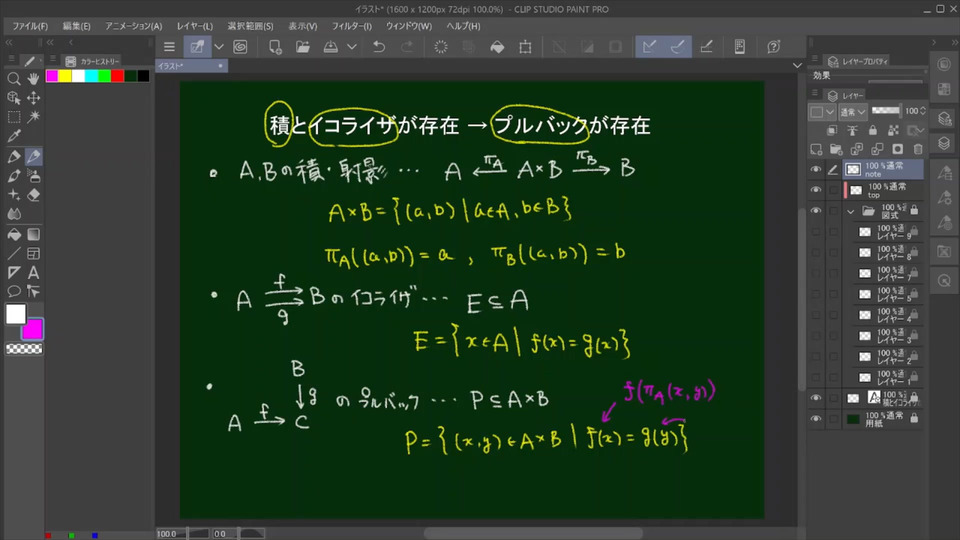Image resolution: width=960 pixels, height=540 pixels.
Task: Select the Figure line tool
Action: [13, 253]
